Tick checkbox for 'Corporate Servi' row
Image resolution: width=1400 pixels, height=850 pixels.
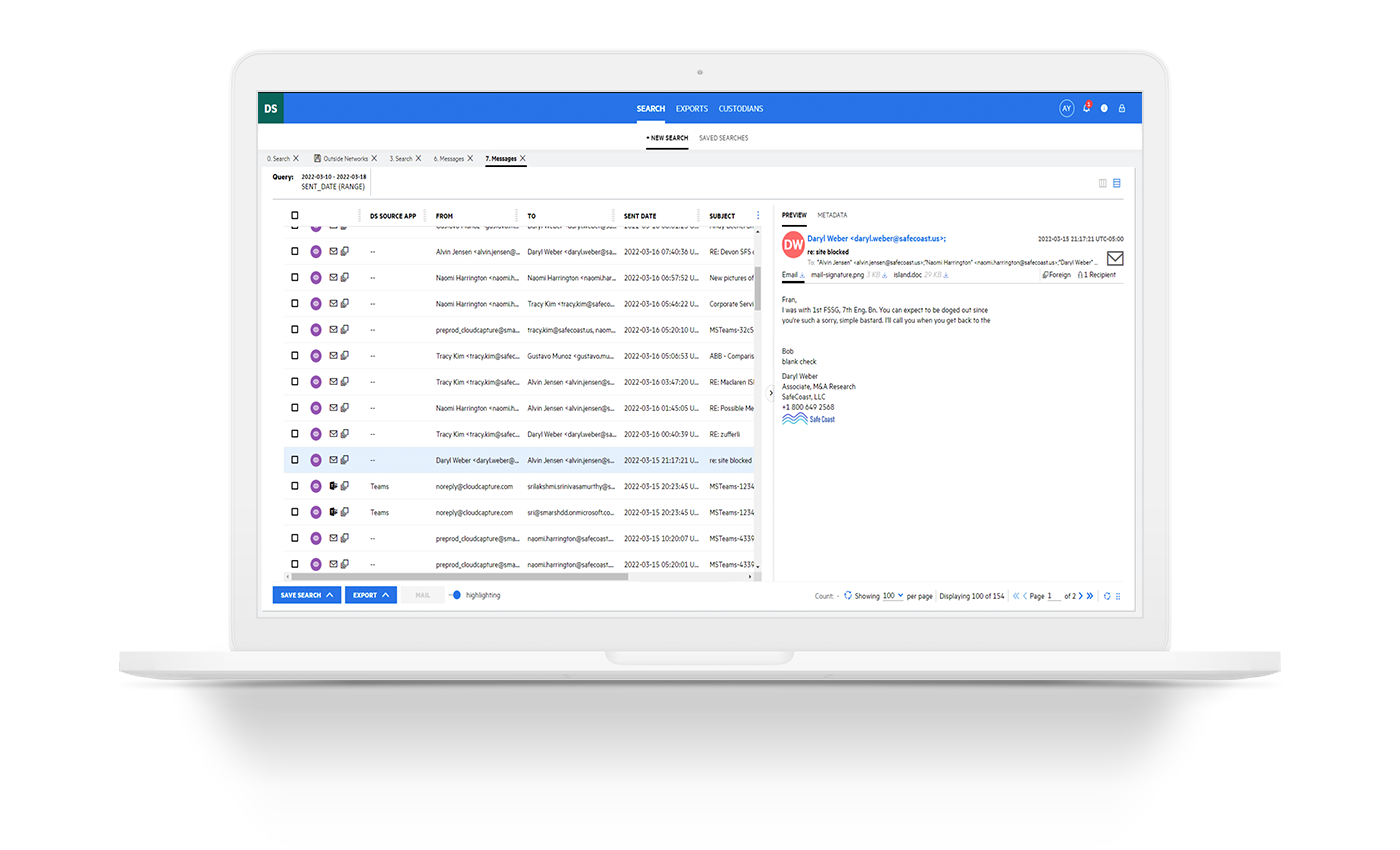coord(295,303)
